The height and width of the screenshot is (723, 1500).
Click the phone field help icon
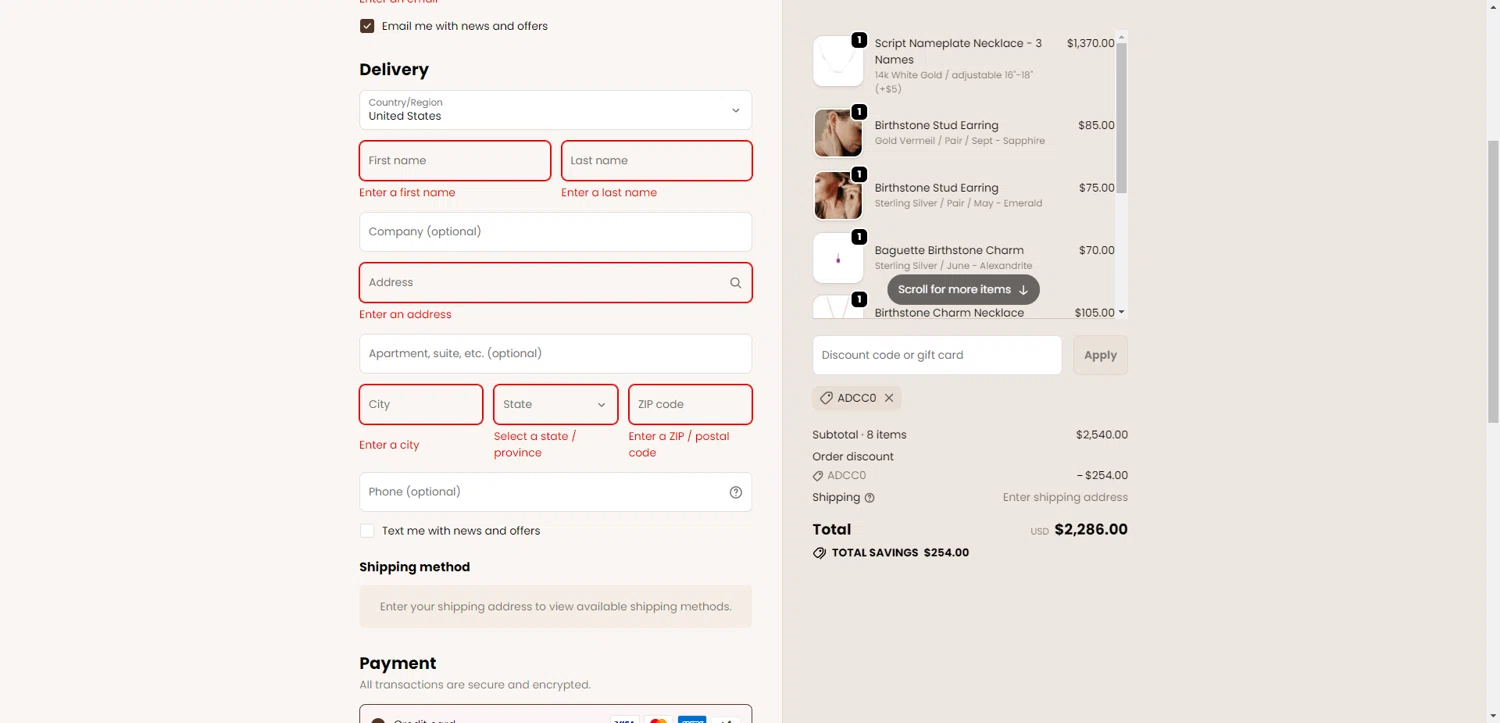(736, 492)
